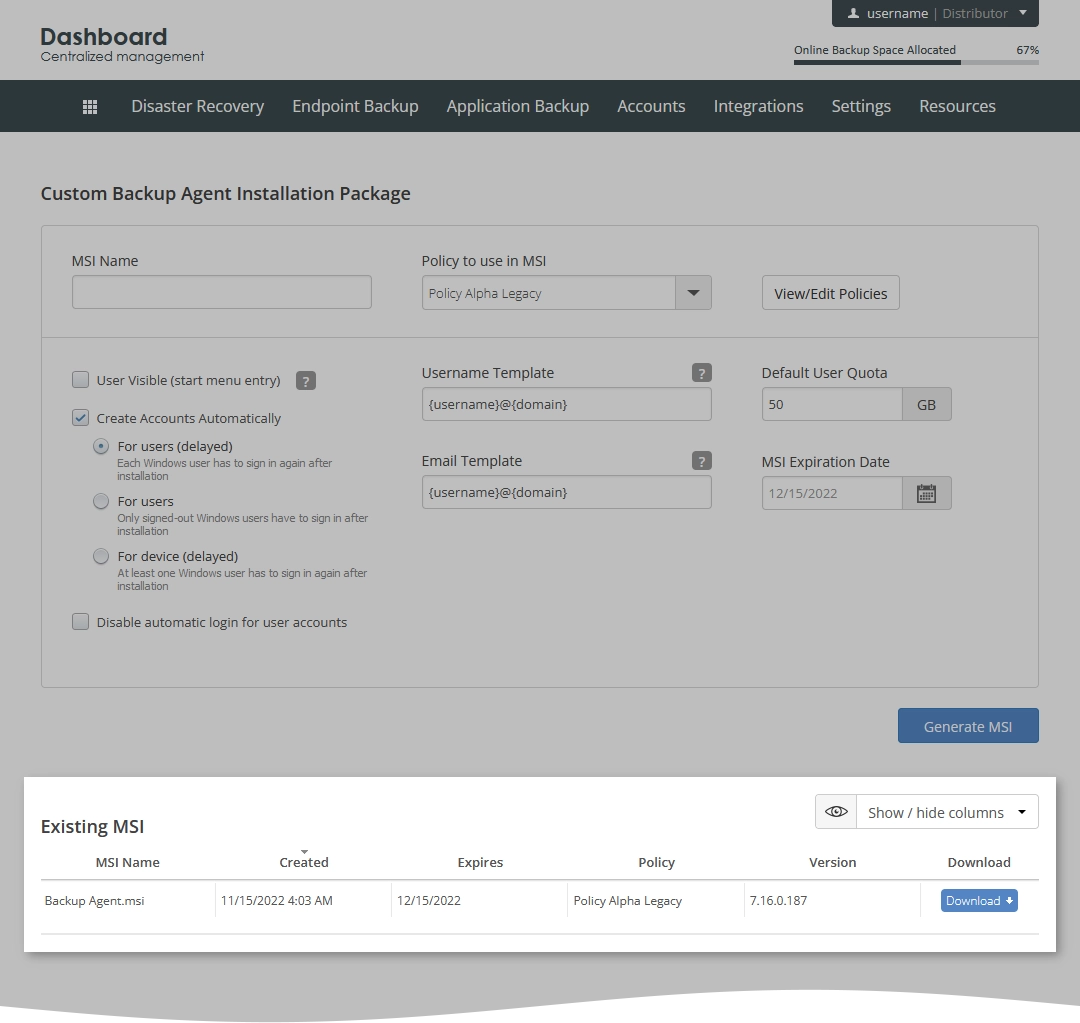The width and height of the screenshot is (1080, 1023).
Task: Click the MSI Expiration Date field
Action: (832, 493)
